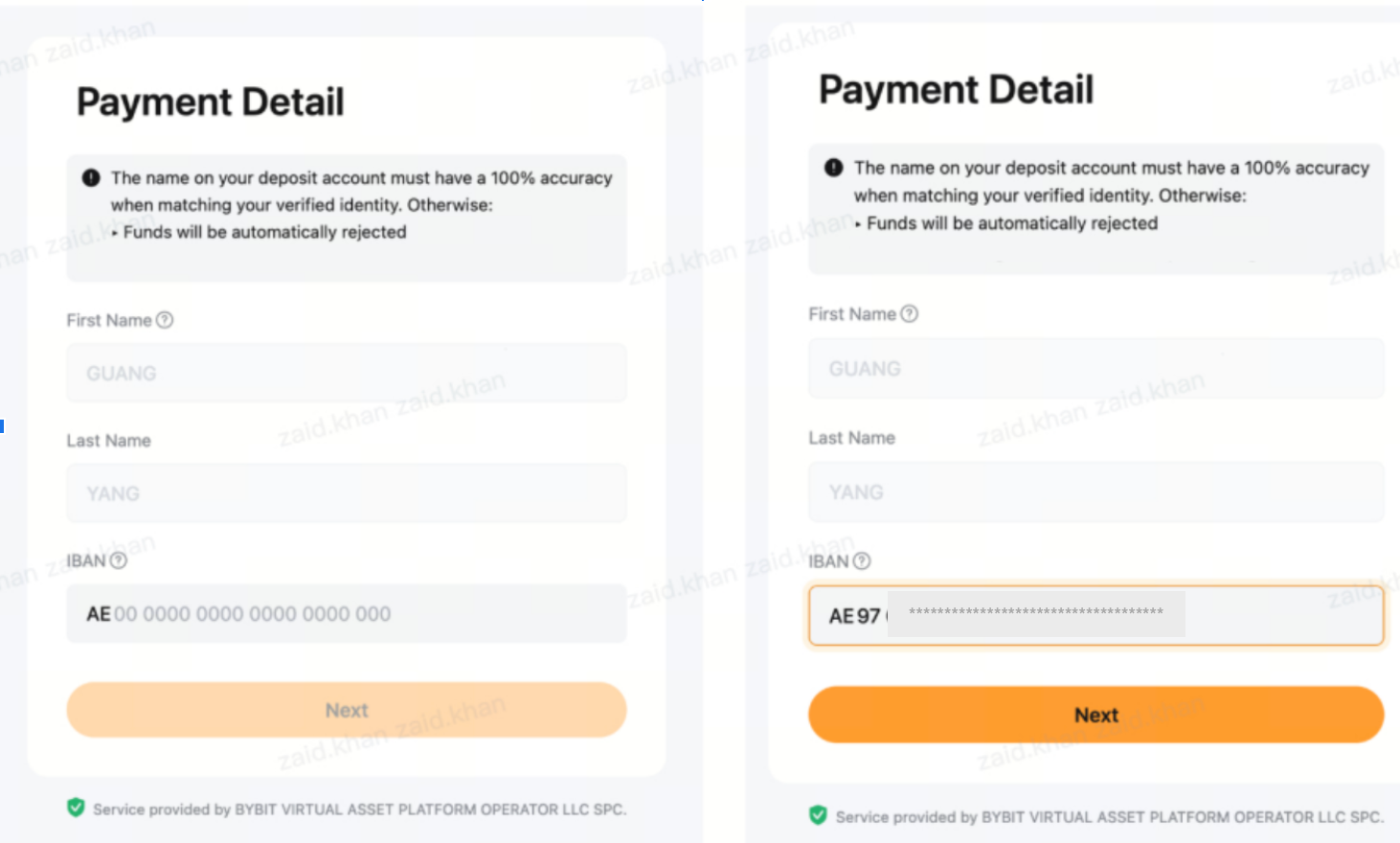Select the GUANG first name field on right
This screenshot has height=843, width=1400.
[x=1096, y=368]
